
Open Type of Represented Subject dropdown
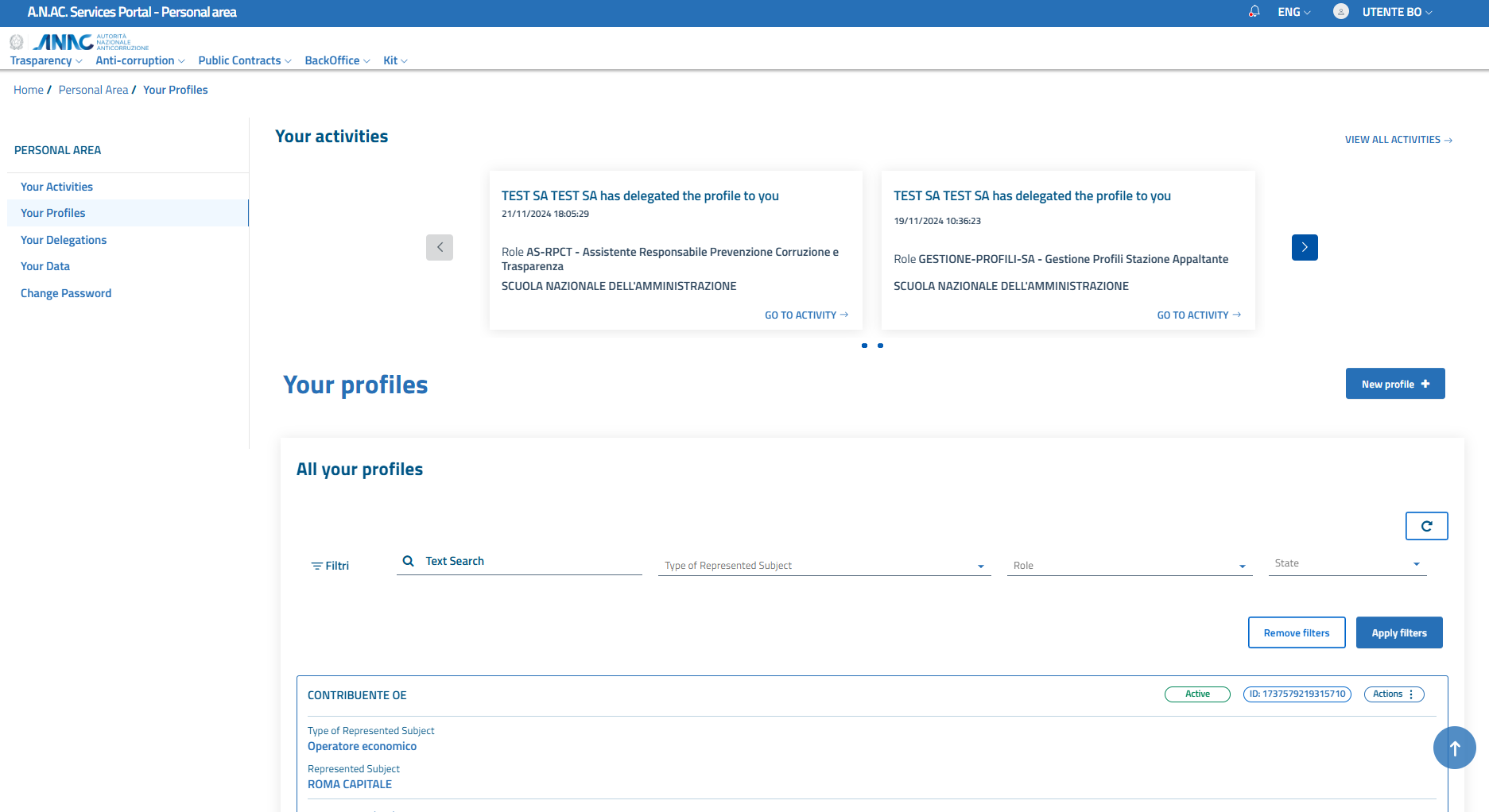(824, 566)
